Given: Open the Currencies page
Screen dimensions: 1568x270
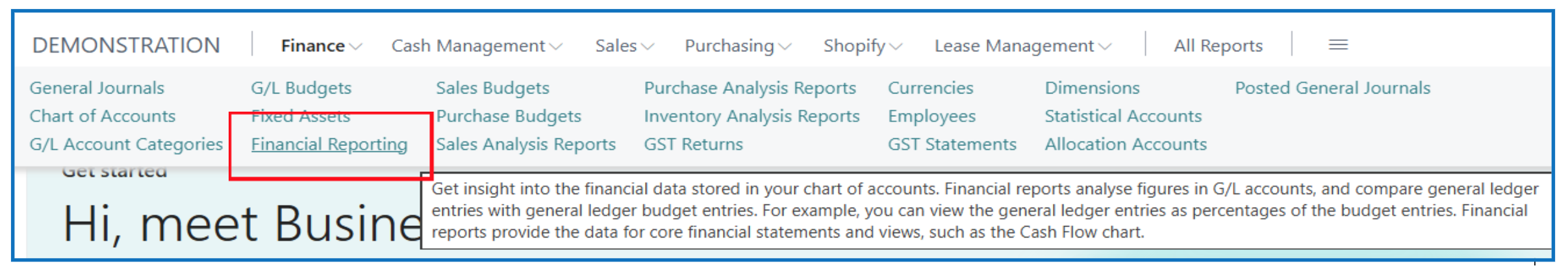Looking at the screenshot, I should [x=930, y=88].
